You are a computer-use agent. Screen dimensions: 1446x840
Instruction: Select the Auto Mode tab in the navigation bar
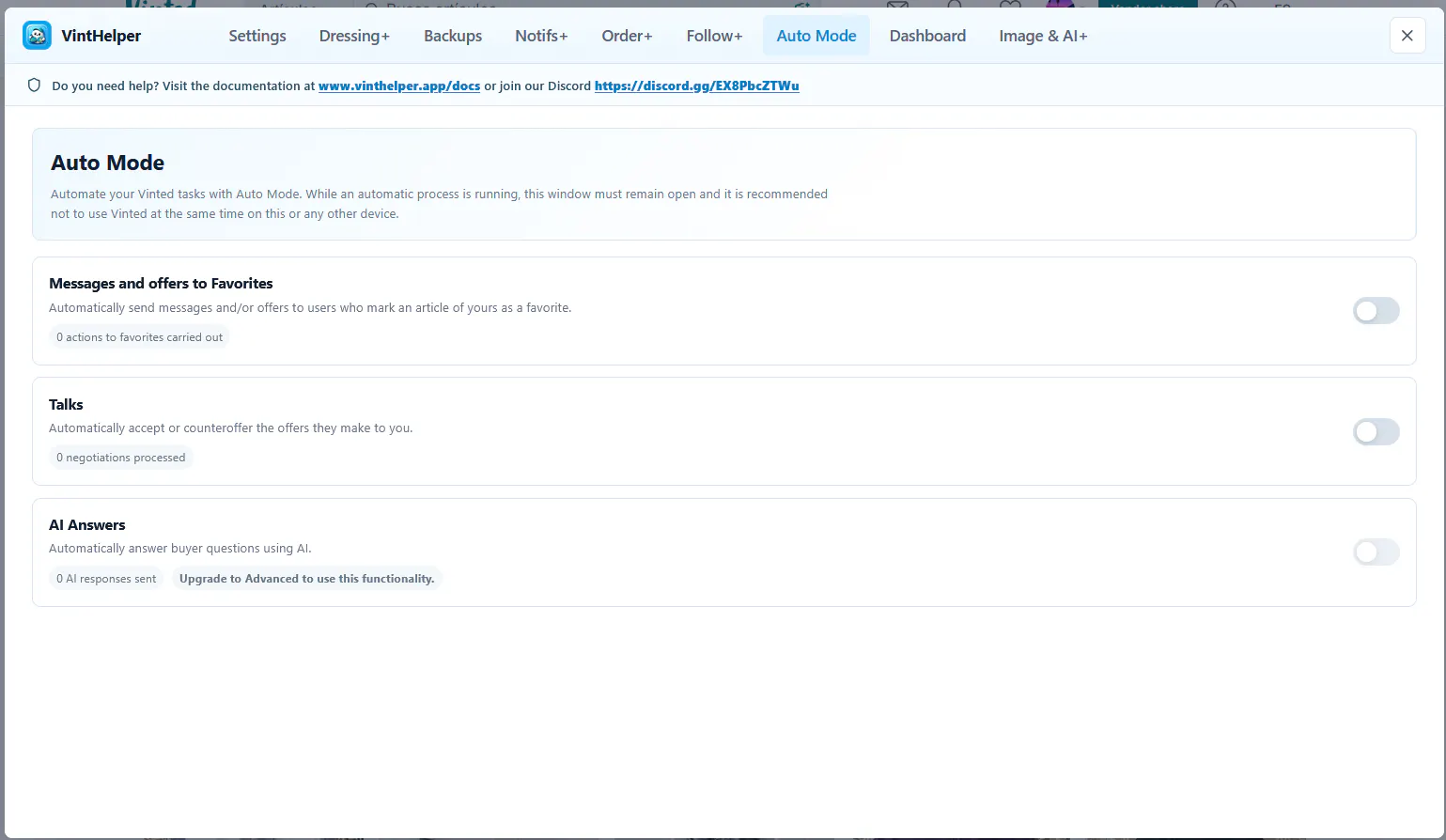(x=816, y=36)
